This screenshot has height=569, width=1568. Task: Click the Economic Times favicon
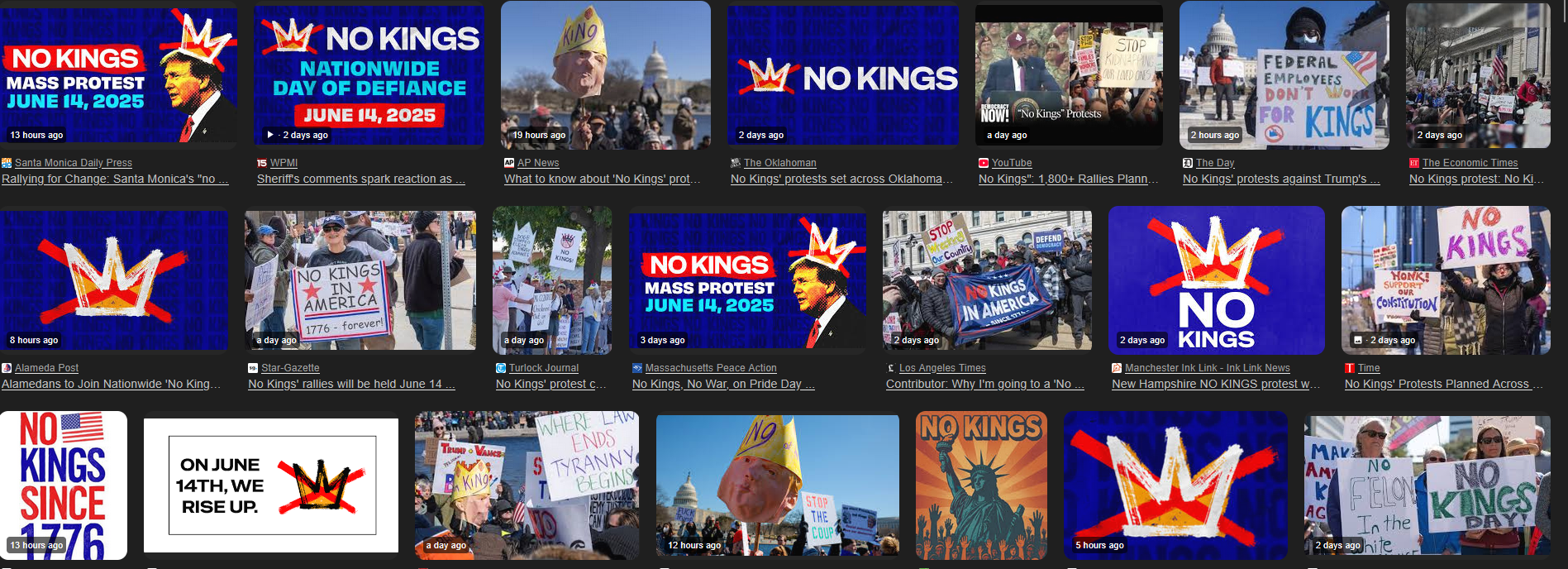[1414, 163]
